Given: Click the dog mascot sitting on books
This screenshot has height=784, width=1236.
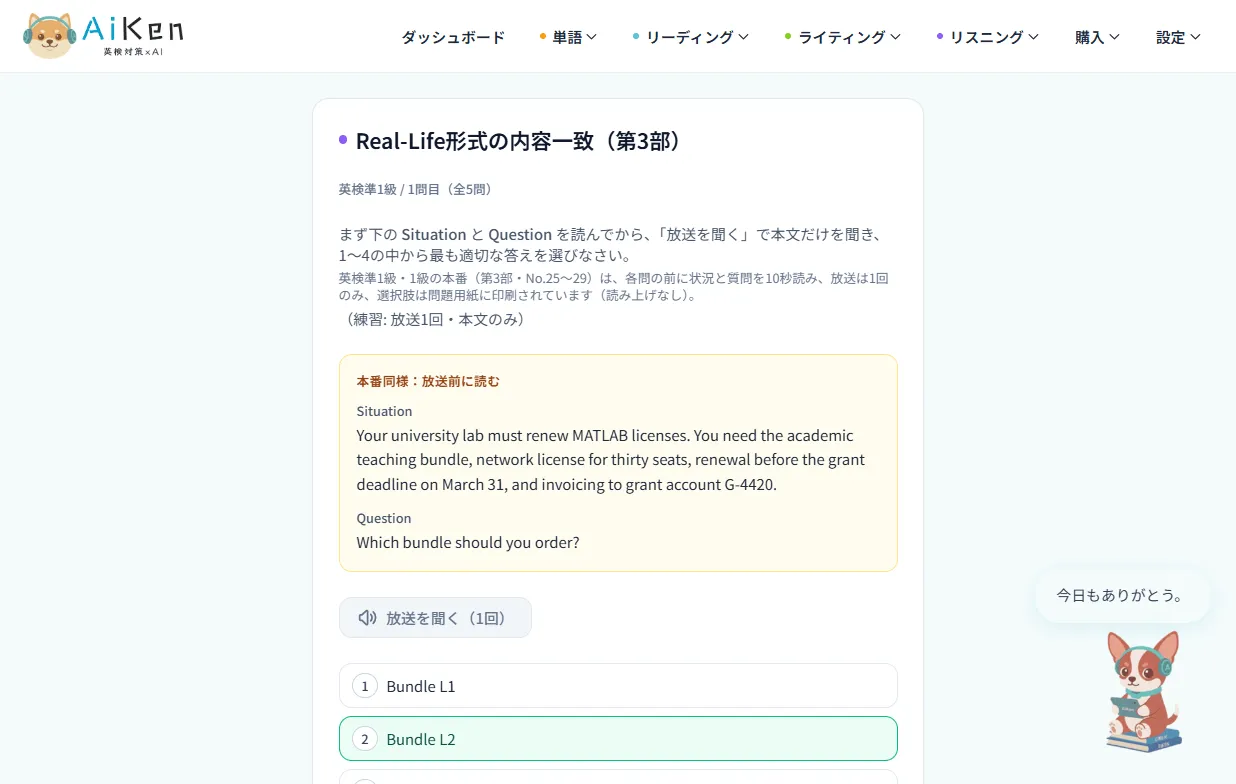Looking at the screenshot, I should point(1143,691).
